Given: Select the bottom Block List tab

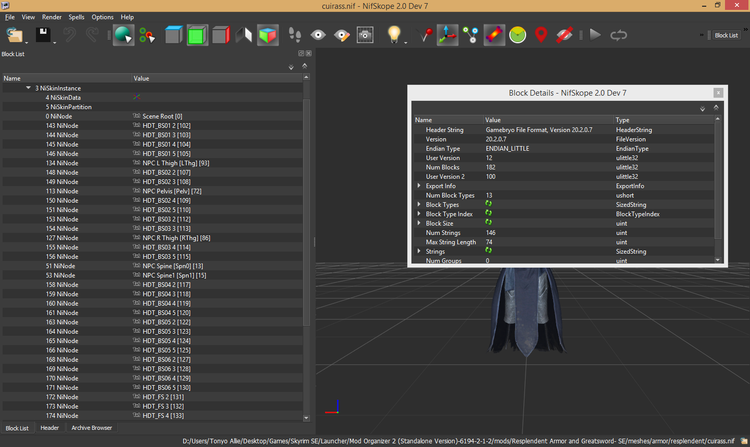Looking at the screenshot, I should click(x=17, y=428).
